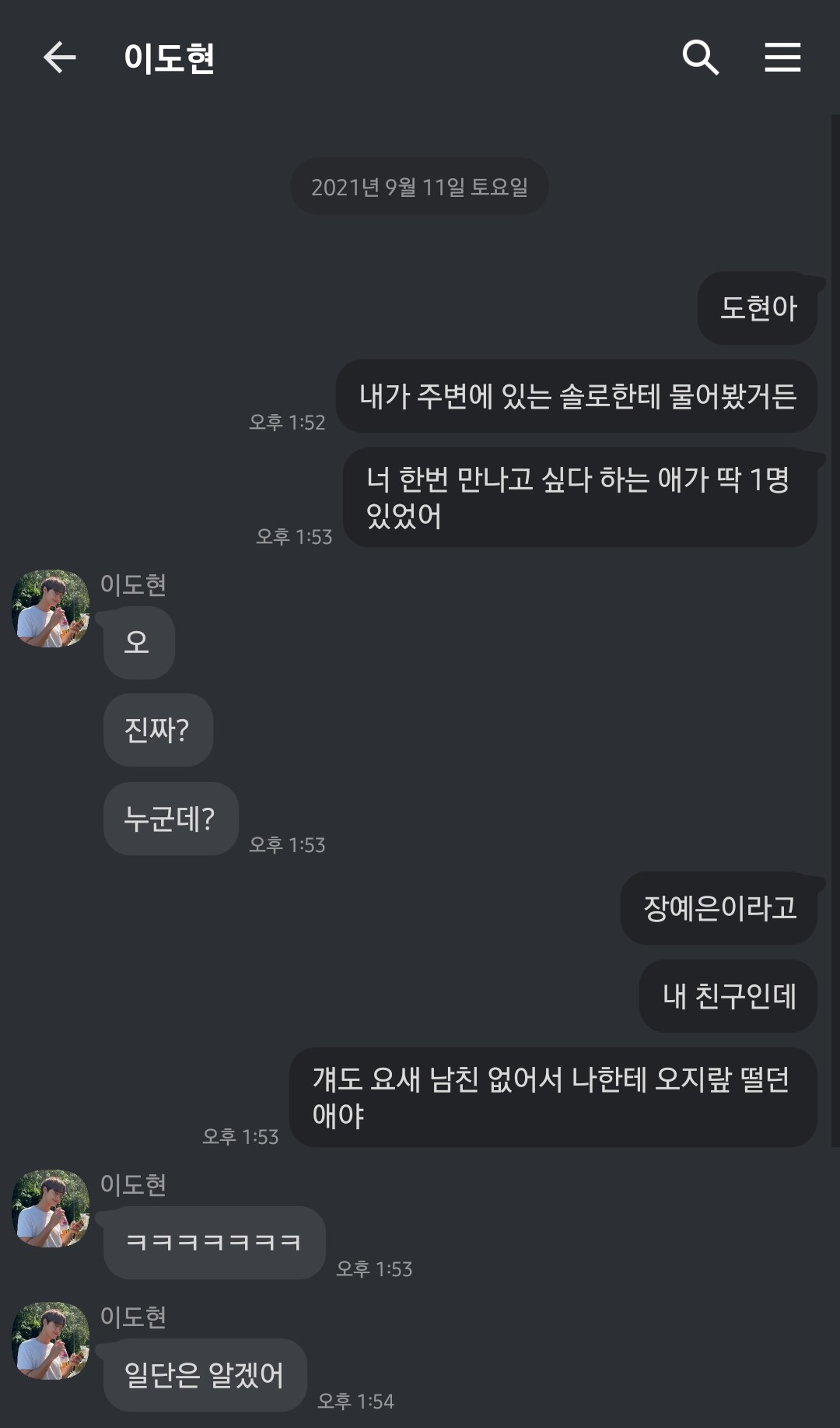Tap sender name 이도현 above 오 message

click(133, 584)
